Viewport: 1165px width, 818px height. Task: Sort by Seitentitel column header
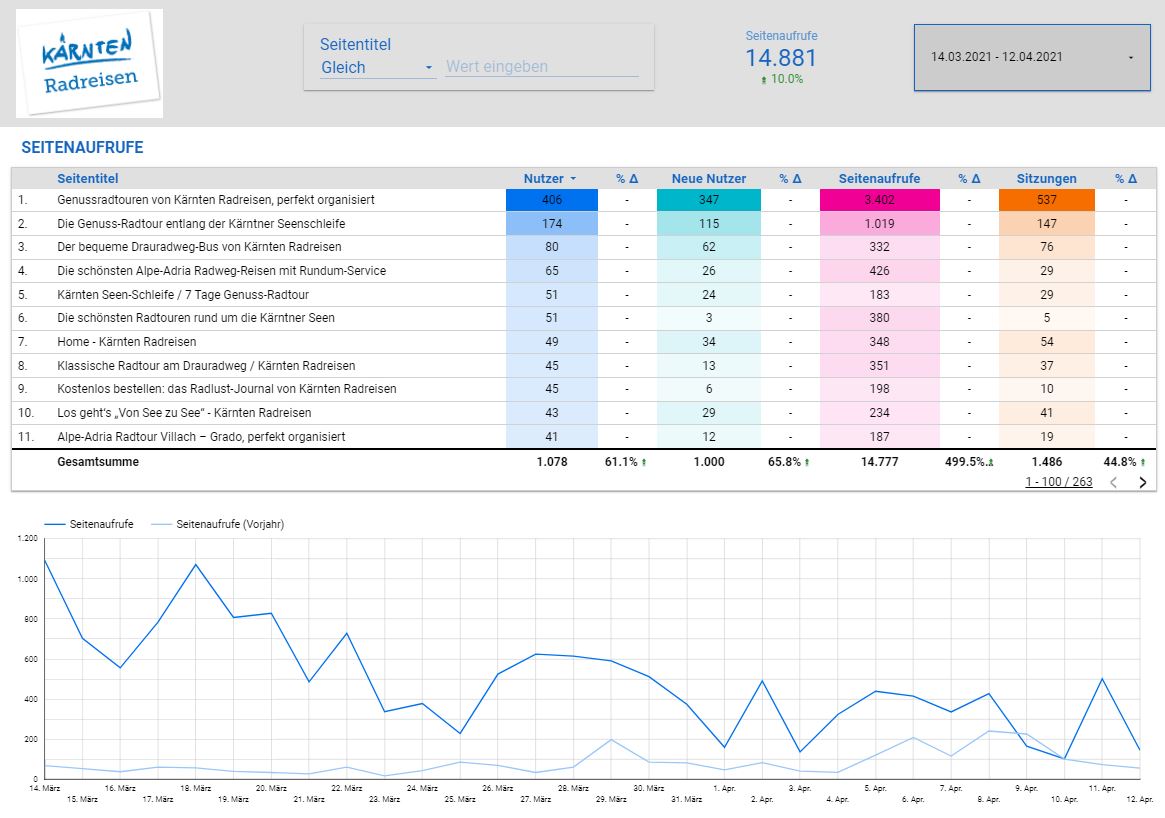88,179
